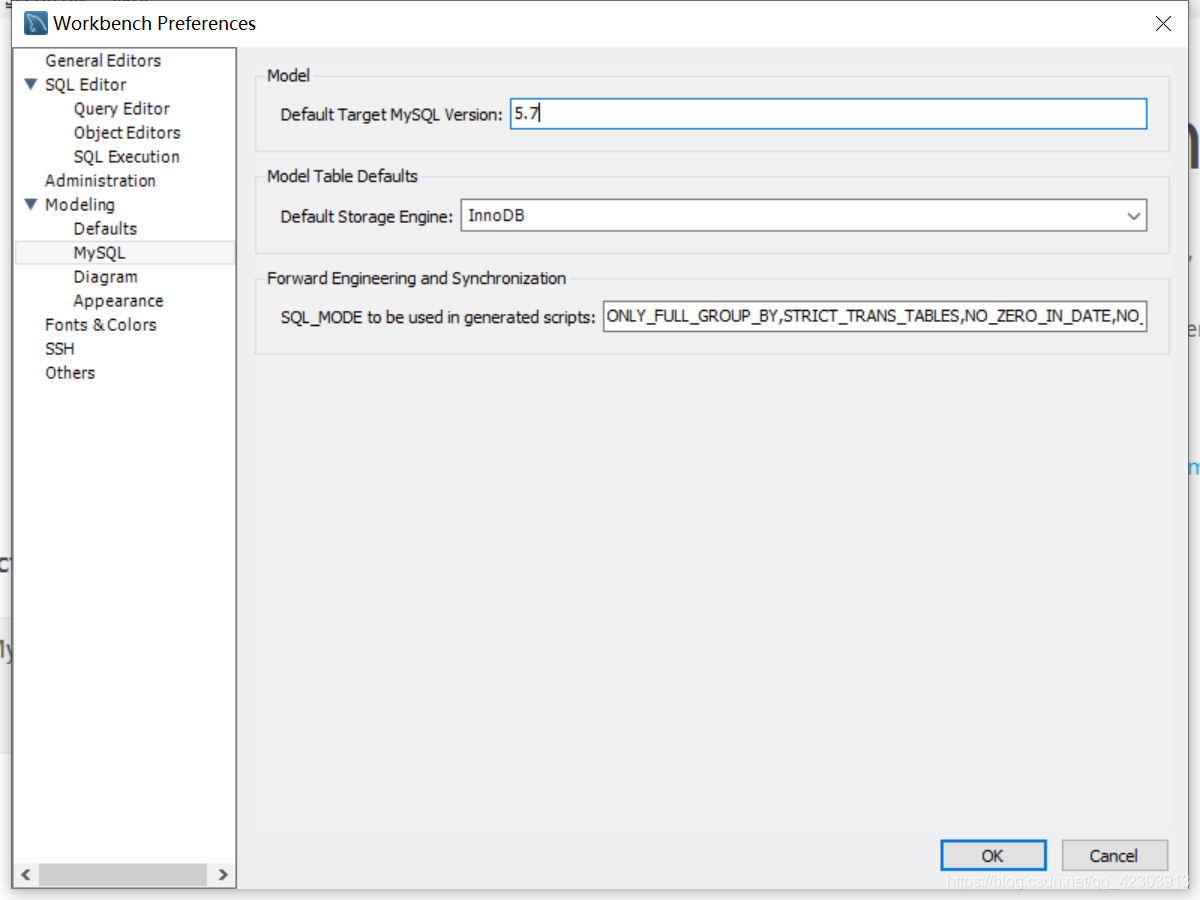Click the 'Default Storage Engine:' label
The image size is (1200, 900).
367,216
